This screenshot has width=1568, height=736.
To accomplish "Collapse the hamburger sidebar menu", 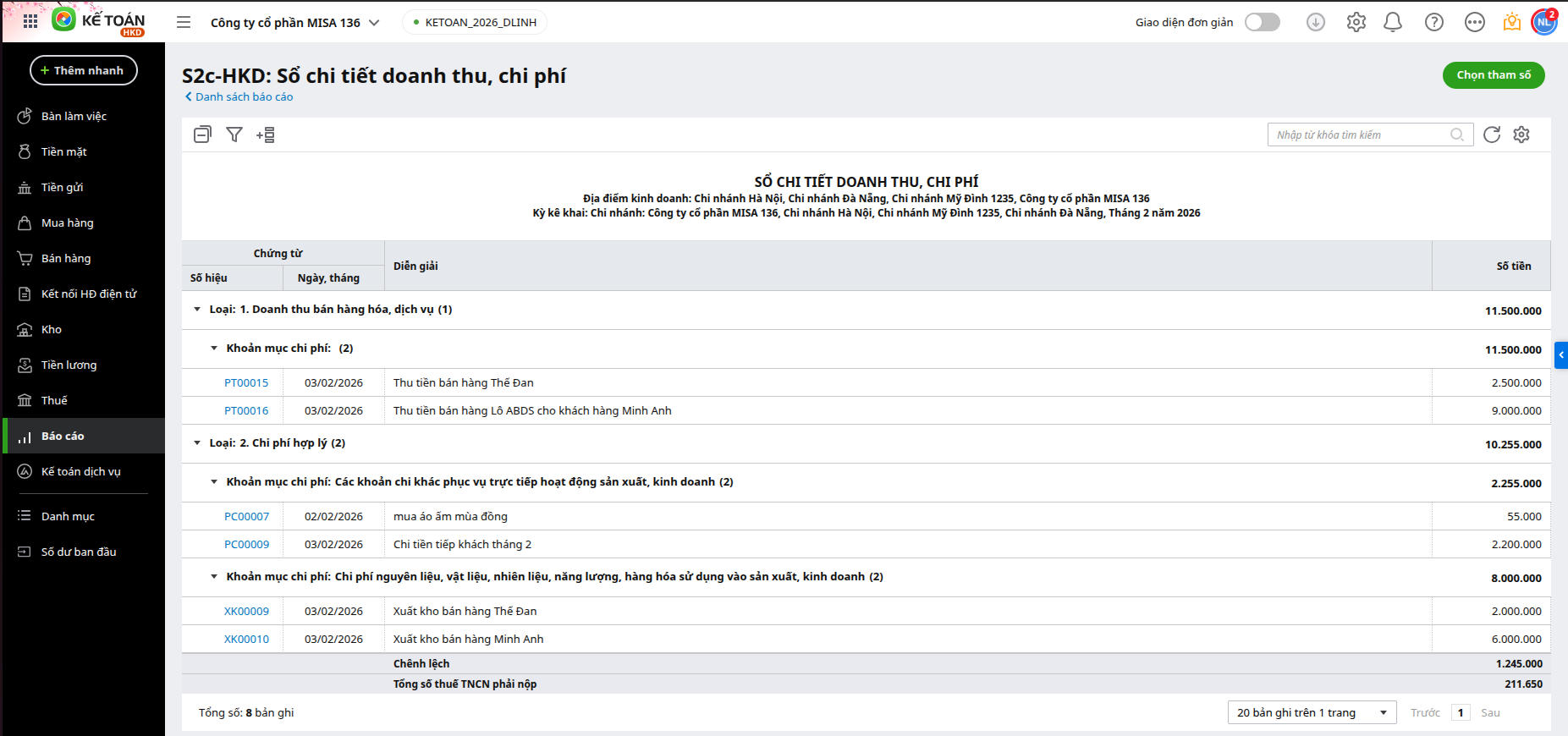I will point(184,23).
